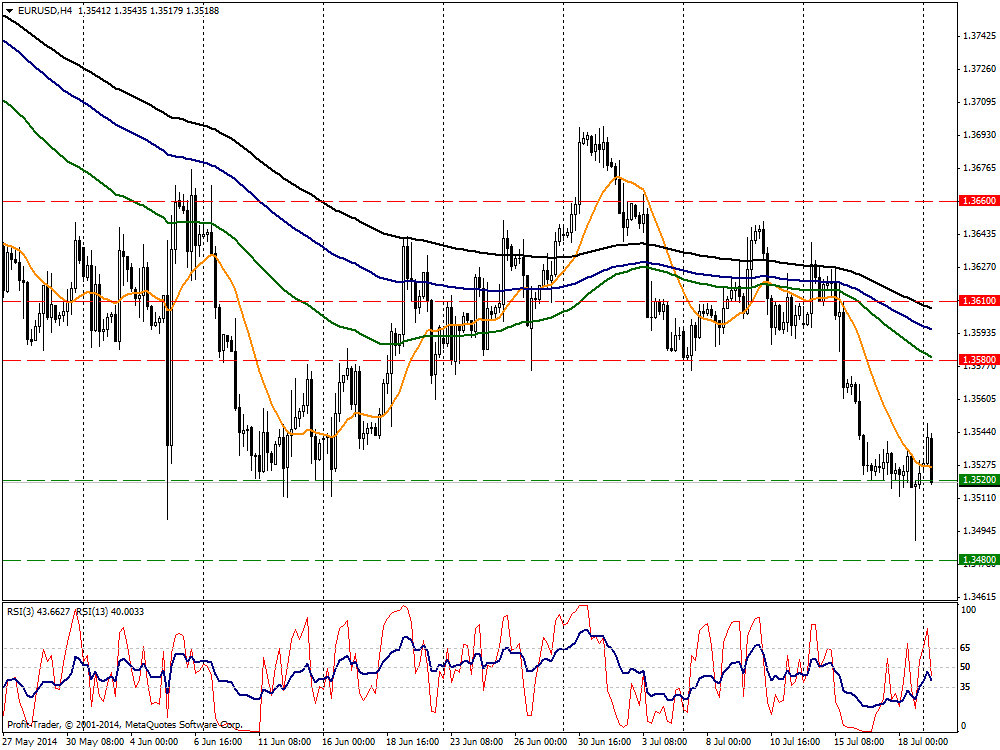The image size is (1000, 750).
Task: Click the RSI scale value 65
Action: click(964, 649)
